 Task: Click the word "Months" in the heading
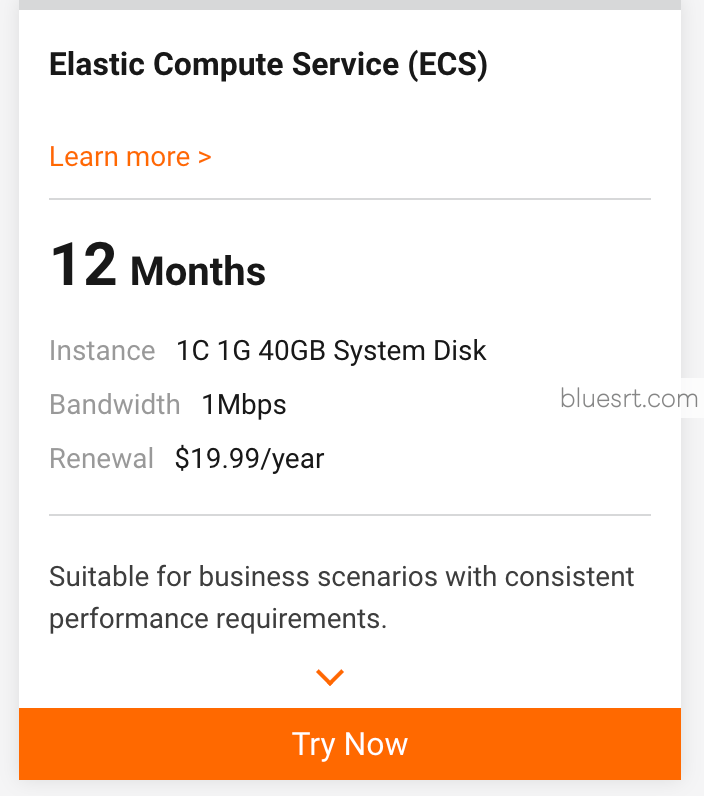click(198, 271)
